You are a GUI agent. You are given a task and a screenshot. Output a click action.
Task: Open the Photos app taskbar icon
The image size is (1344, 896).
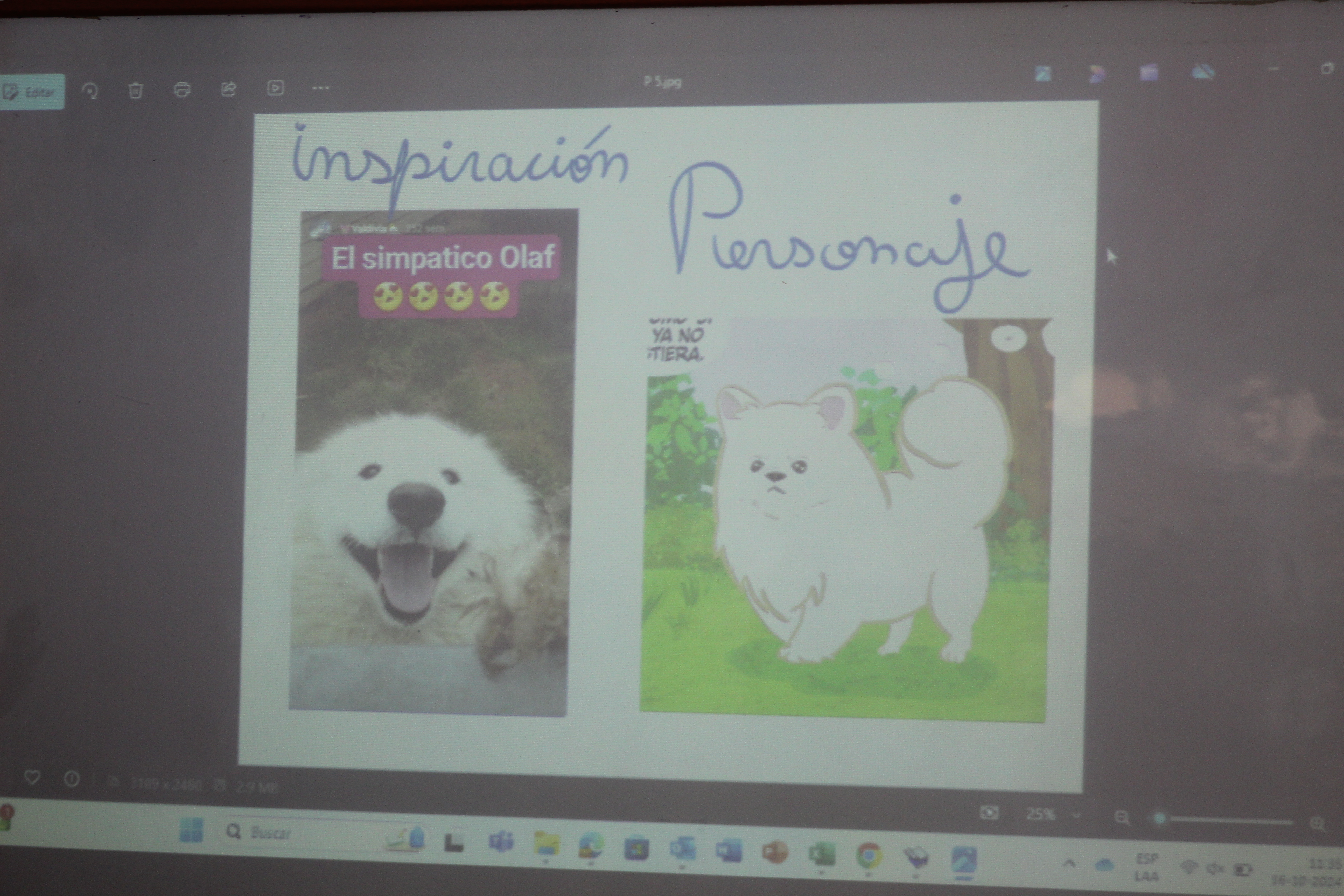tap(963, 859)
